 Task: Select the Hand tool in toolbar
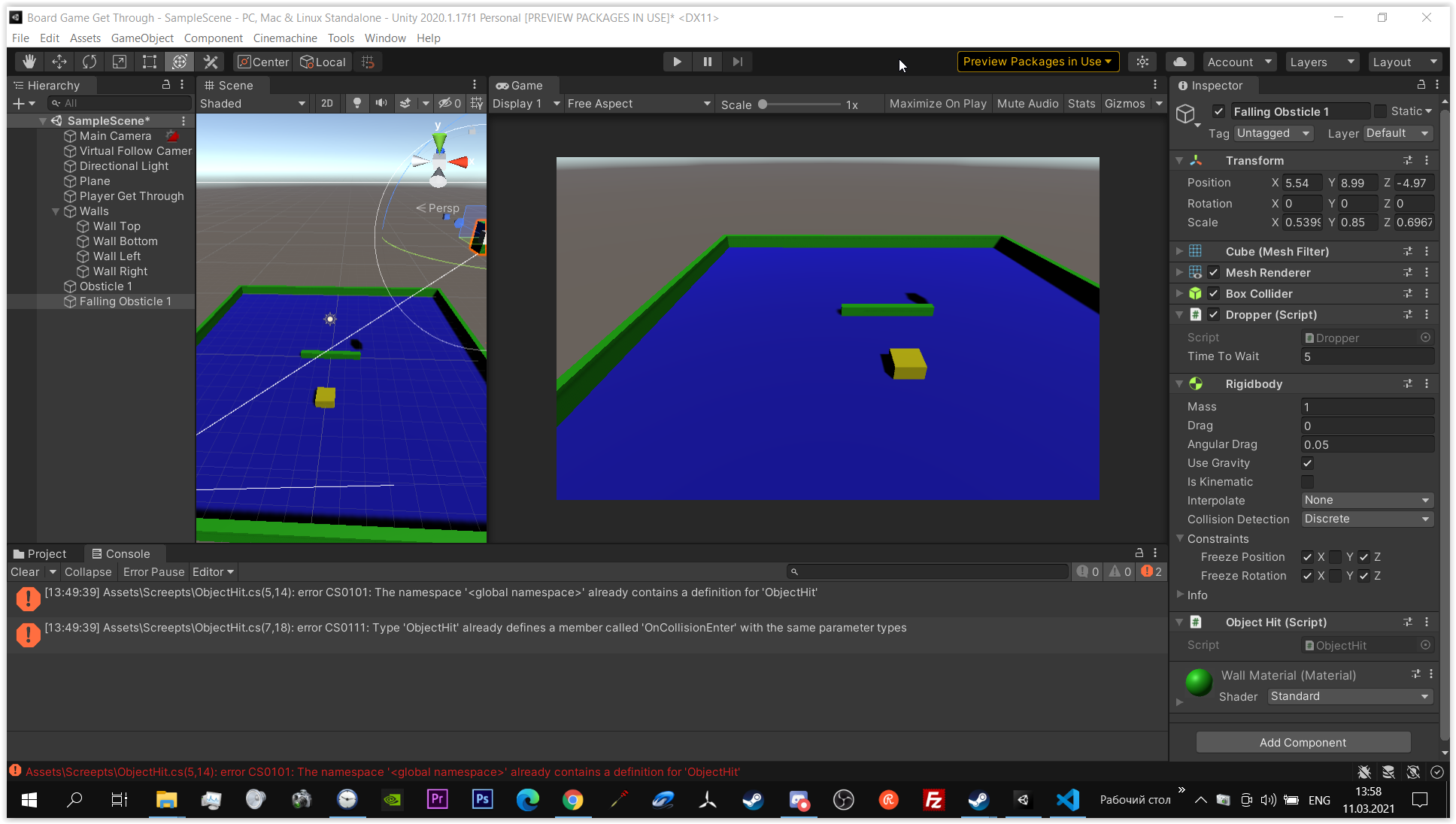29,62
